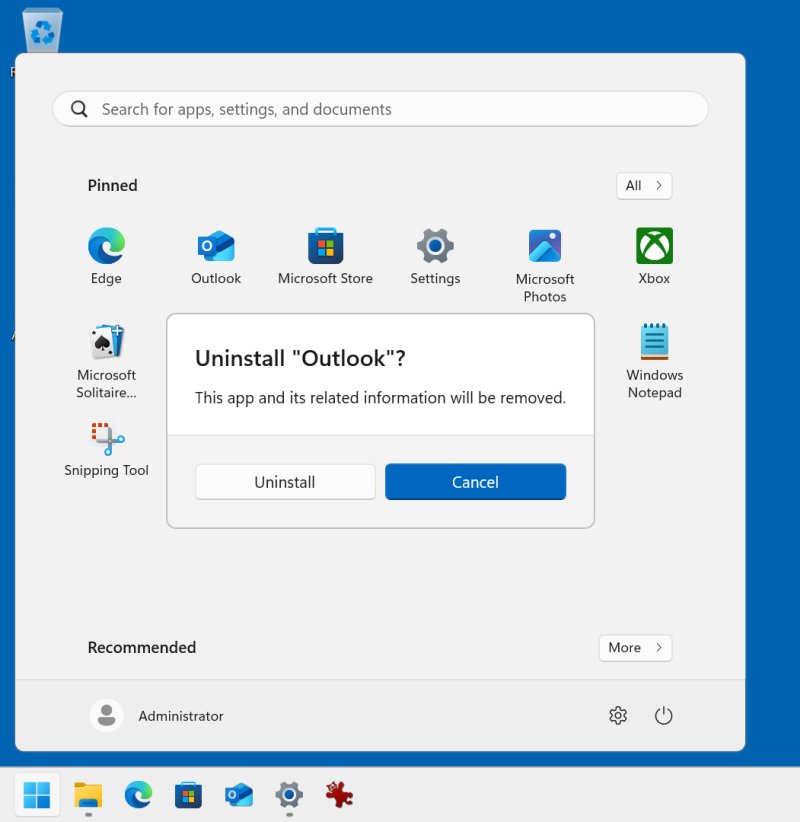
Task: Expand the All apps list
Action: (644, 186)
